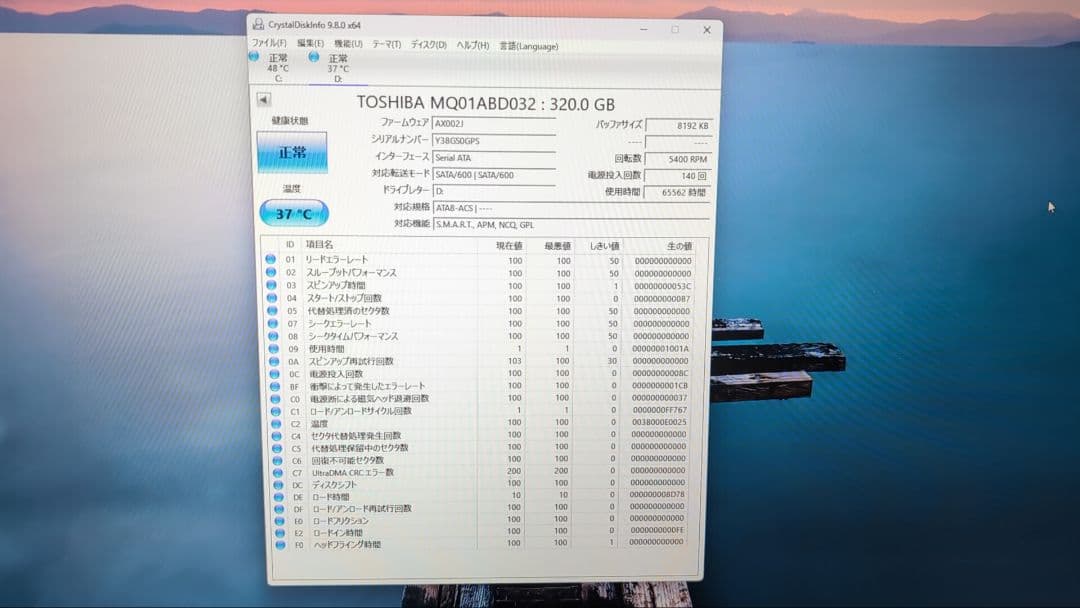The width and height of the screenshot is (1080, 608).
Task: Click the status icon for ID 08 シークタイムパフォーマンス
Action: [x=273, y=336]
